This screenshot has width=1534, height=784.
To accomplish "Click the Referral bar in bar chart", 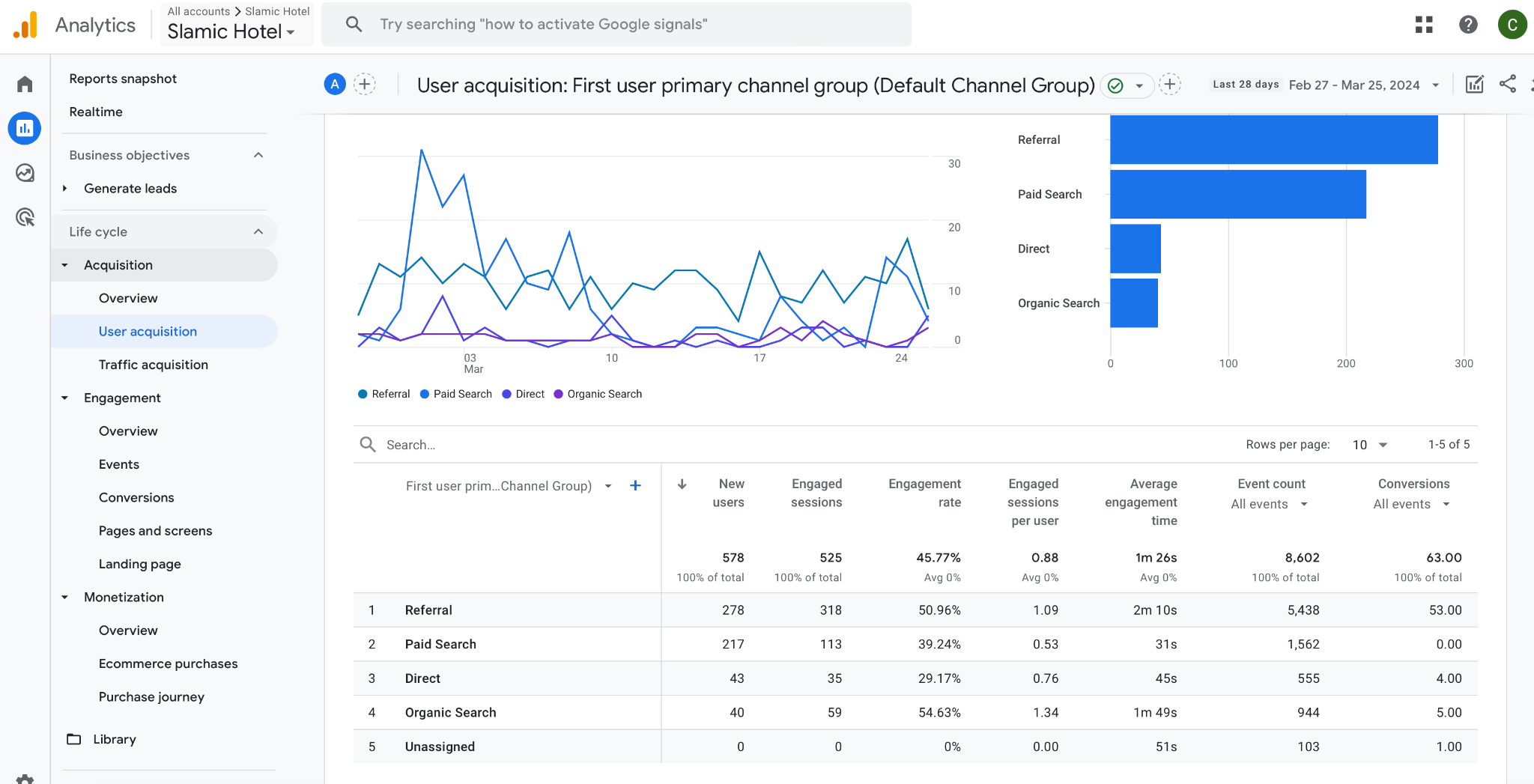I will 1273,140.
